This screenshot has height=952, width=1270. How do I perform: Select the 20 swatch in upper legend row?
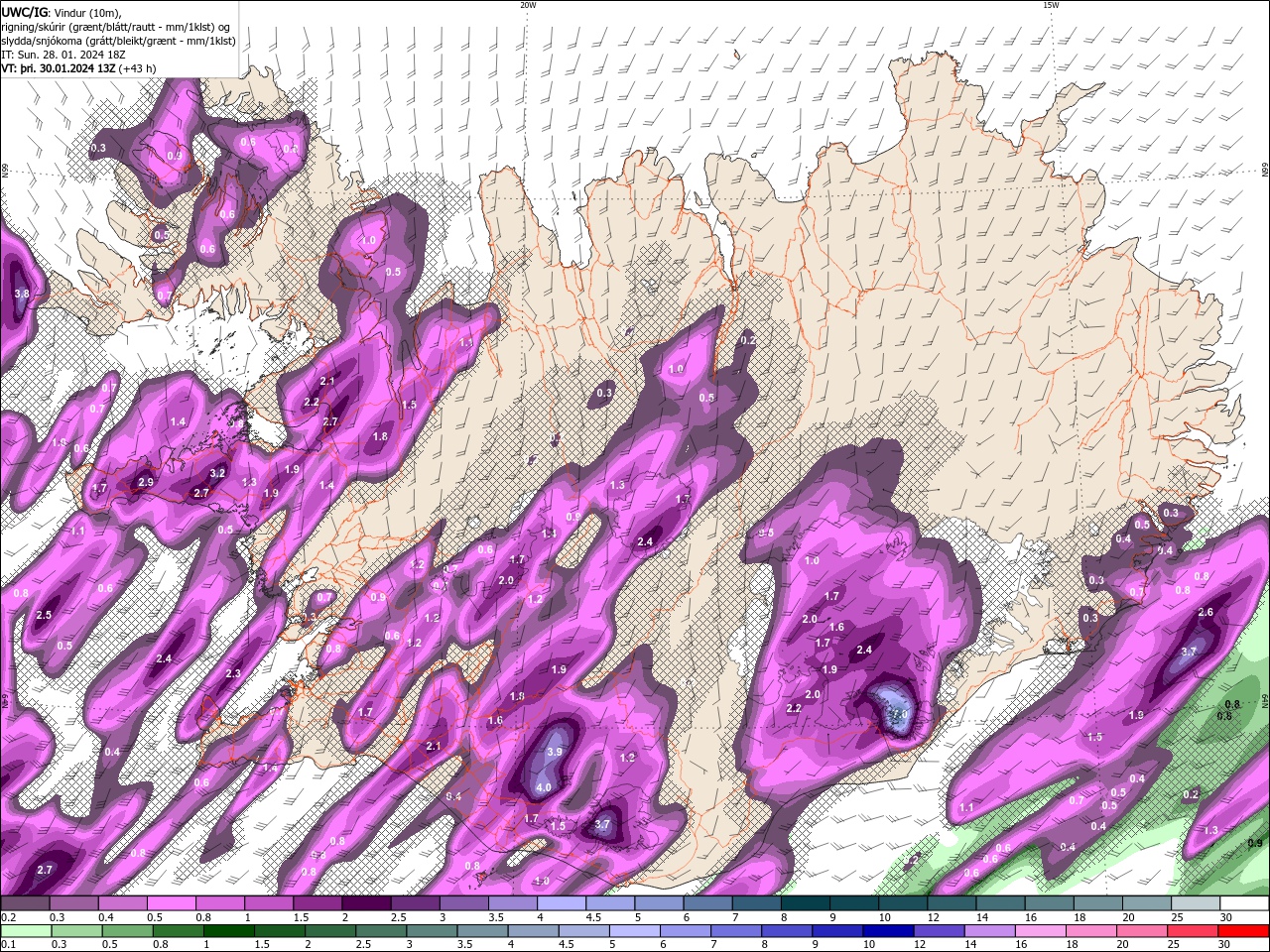1147,903
